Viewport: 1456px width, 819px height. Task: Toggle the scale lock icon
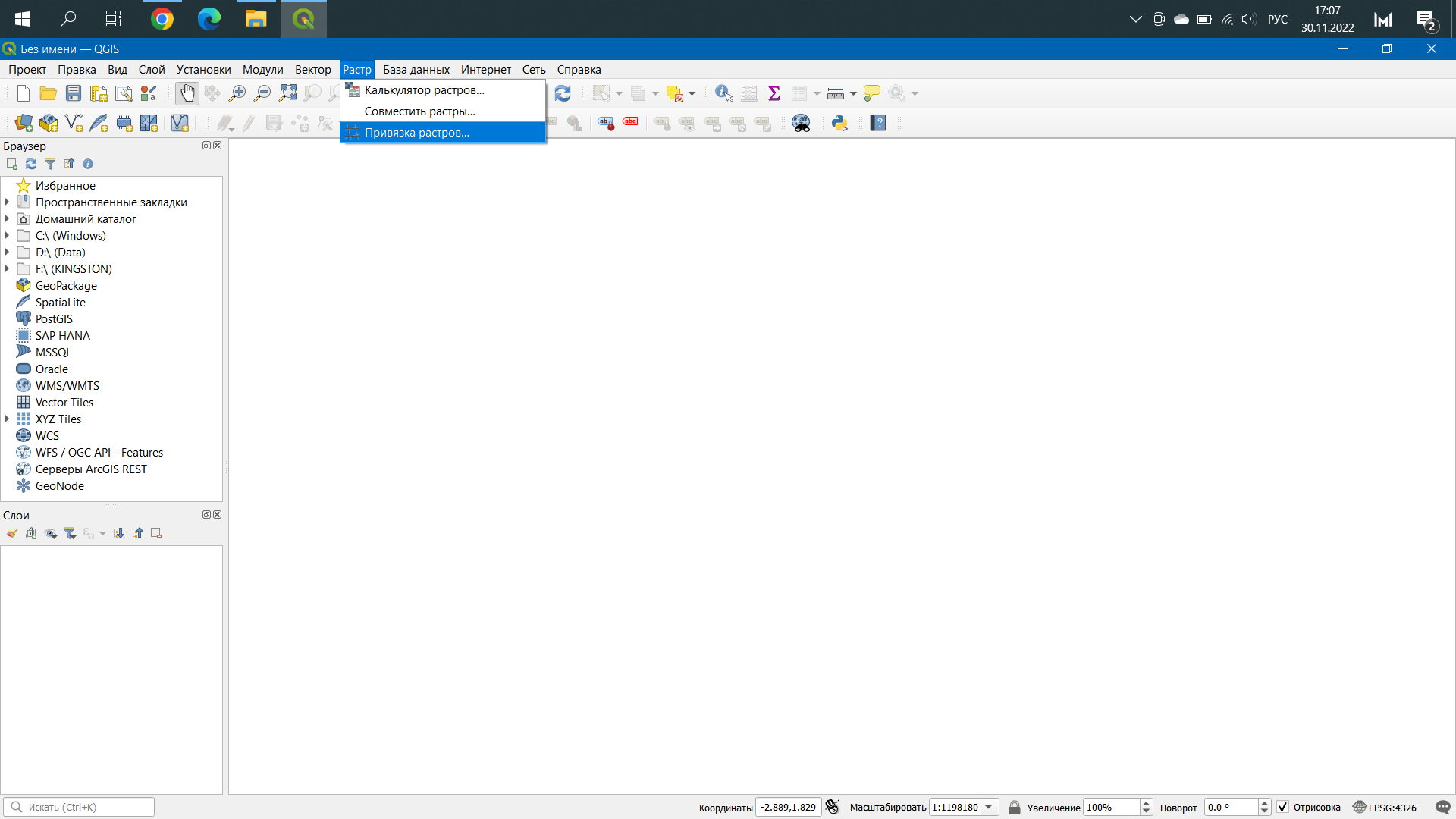pyautogui.click(x=1015, y=807)
